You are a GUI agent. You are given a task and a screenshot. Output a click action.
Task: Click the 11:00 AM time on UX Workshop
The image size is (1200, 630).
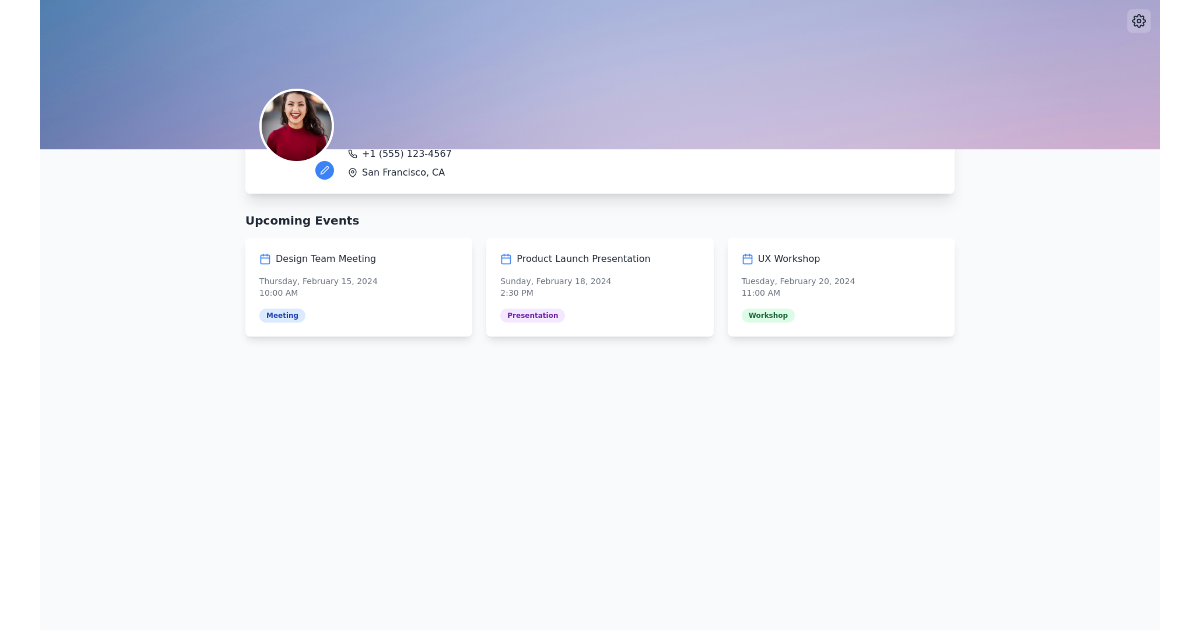click(761, 293)
